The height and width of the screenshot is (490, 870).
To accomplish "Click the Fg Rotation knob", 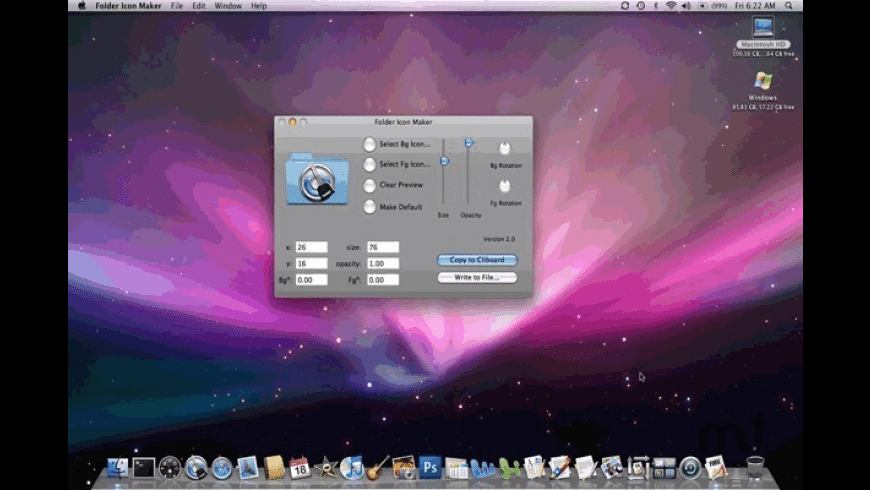I will click(x=504, y=186).
